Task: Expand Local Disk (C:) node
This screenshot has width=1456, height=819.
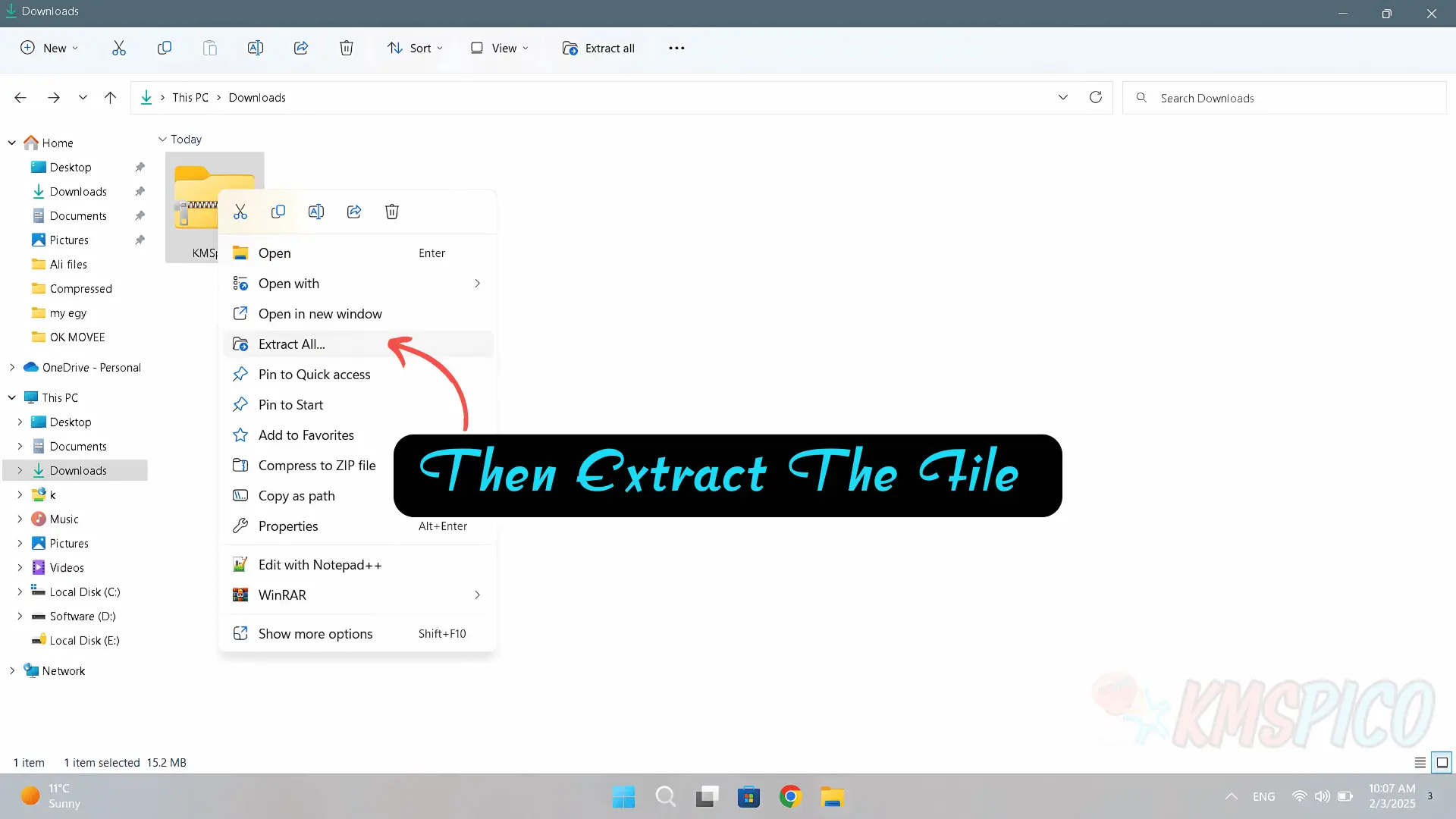Action: (20, 591)
